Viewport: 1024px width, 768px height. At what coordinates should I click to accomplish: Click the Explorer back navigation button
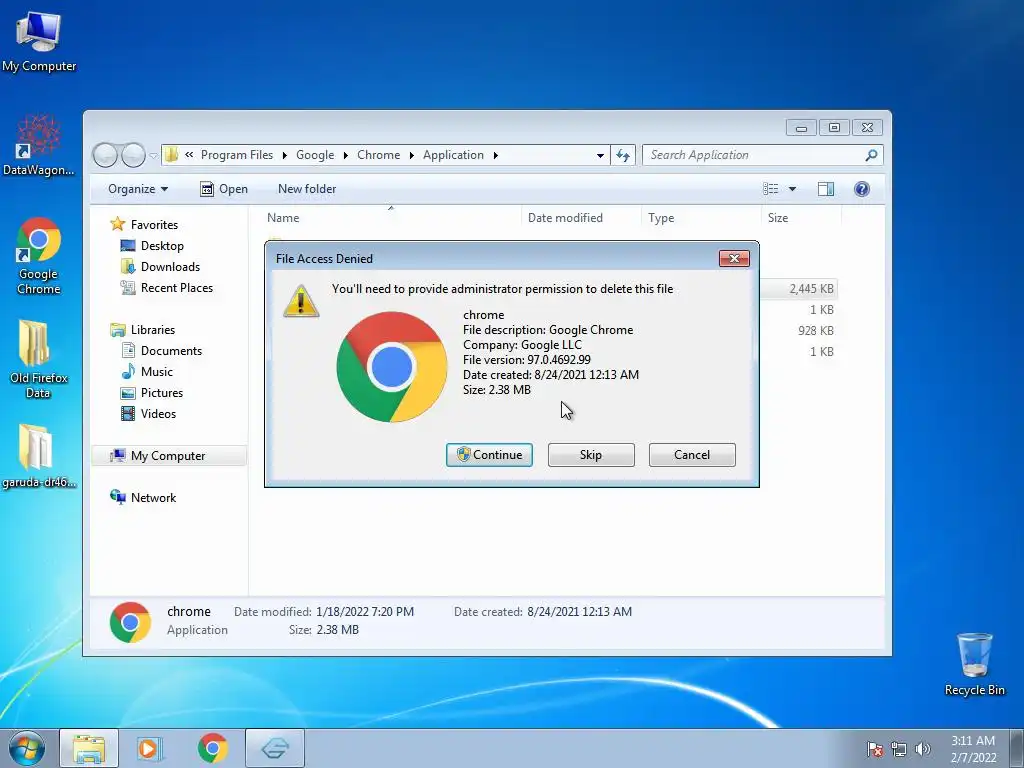[105, 155]
